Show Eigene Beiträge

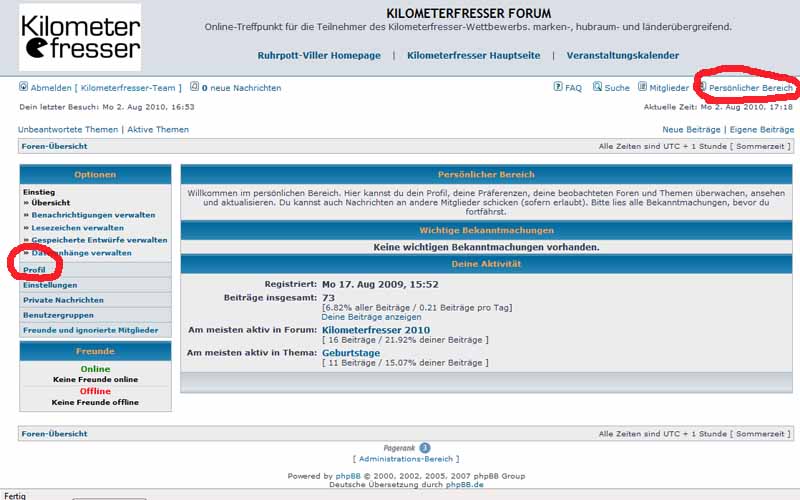tap(762, 130)
